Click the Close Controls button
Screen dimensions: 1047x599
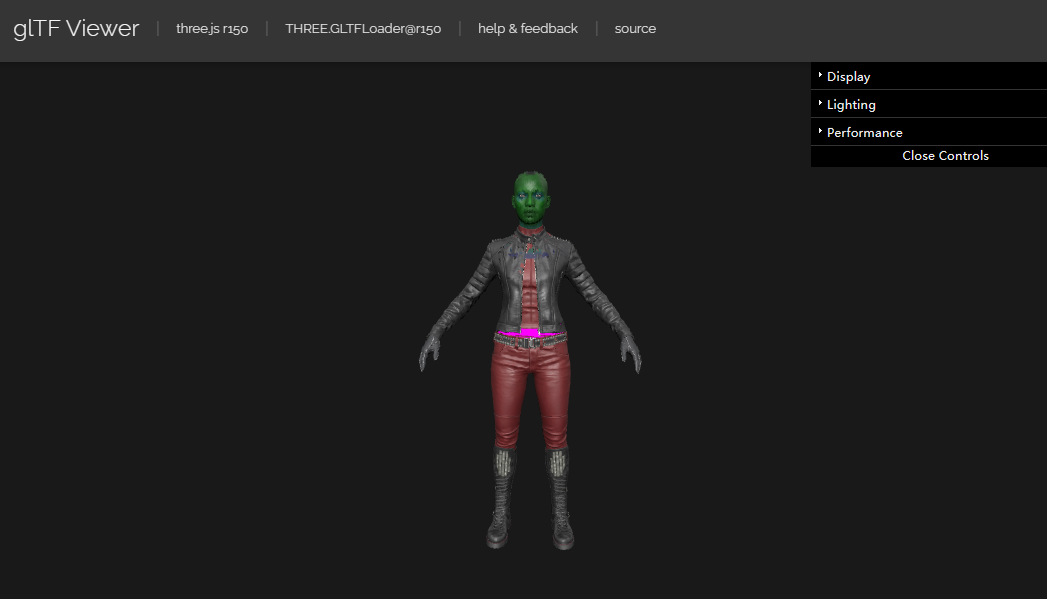coord(944,155)
